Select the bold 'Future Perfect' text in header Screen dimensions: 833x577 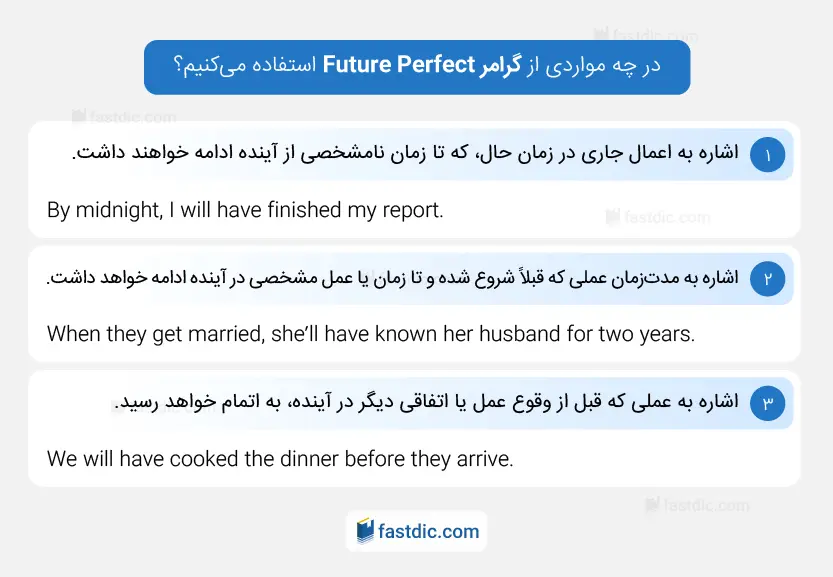click(x=398, y=64)
